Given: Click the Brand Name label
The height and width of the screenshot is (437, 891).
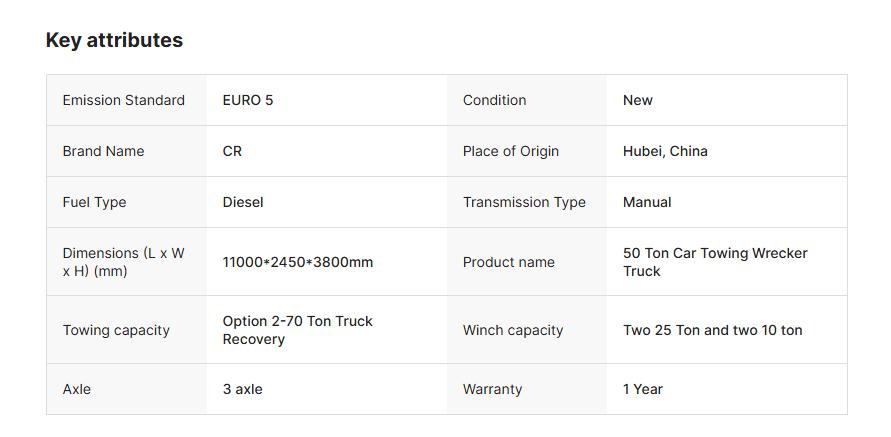Looking at the screenshot, I should click(103, 151).
